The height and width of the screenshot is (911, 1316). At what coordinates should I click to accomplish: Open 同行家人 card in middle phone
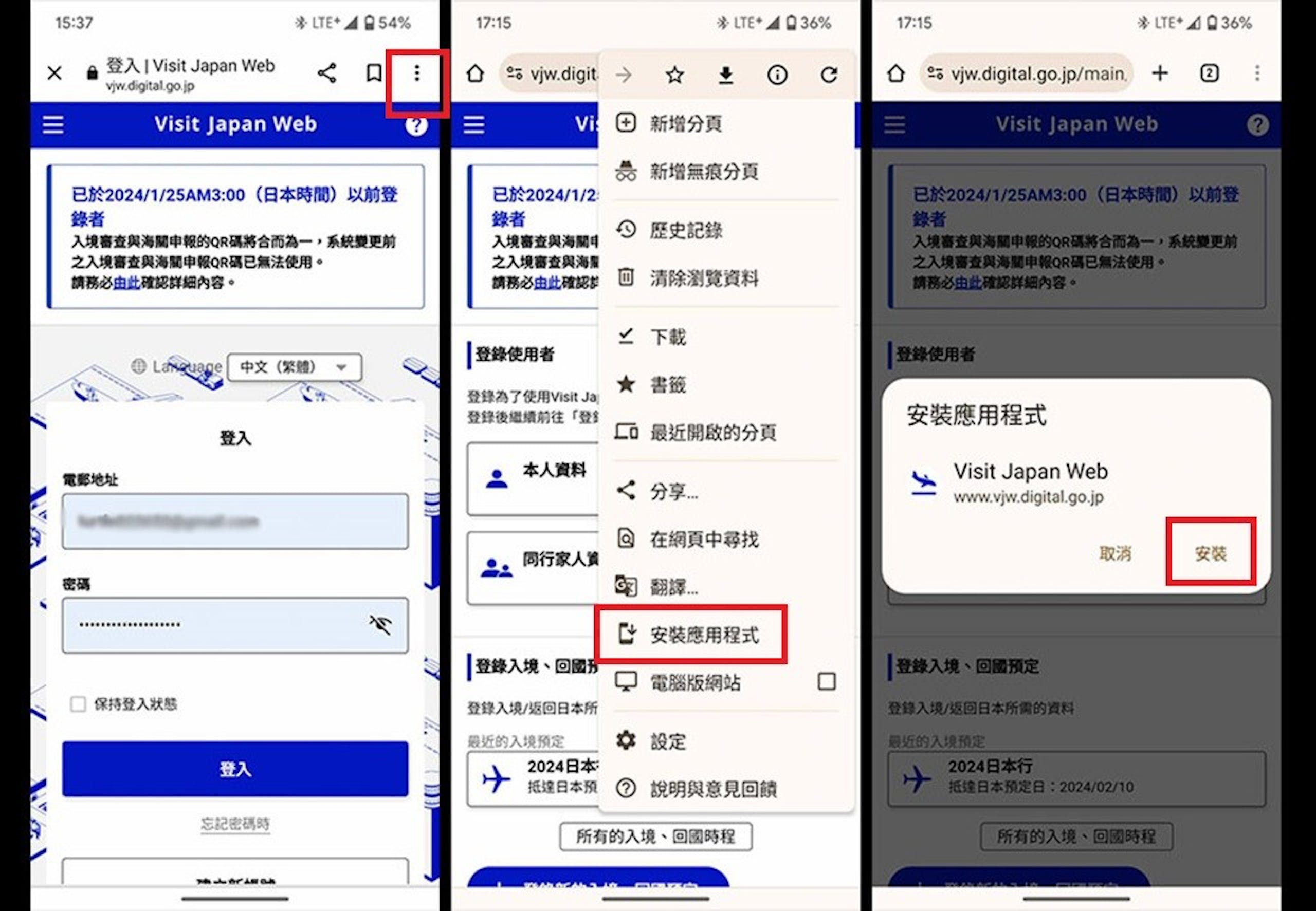click(x=533, y=568)
